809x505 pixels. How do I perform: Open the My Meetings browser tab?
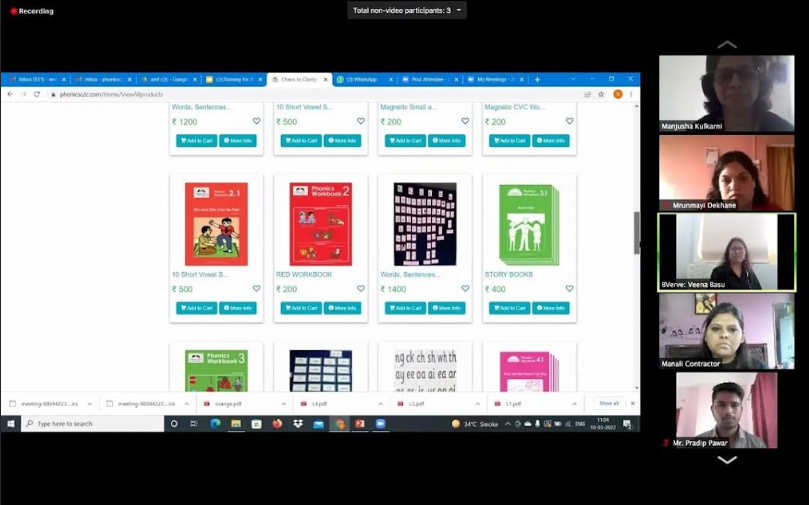click(495, 79)
